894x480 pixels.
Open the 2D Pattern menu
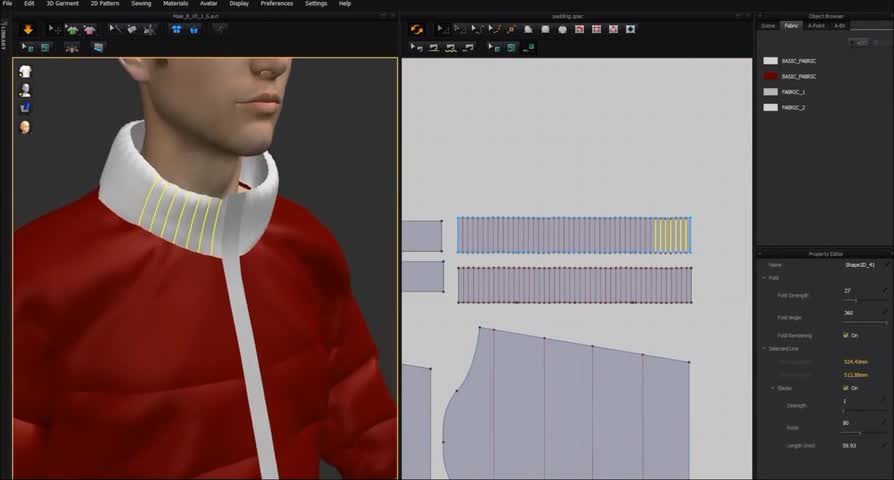[105, 3]
